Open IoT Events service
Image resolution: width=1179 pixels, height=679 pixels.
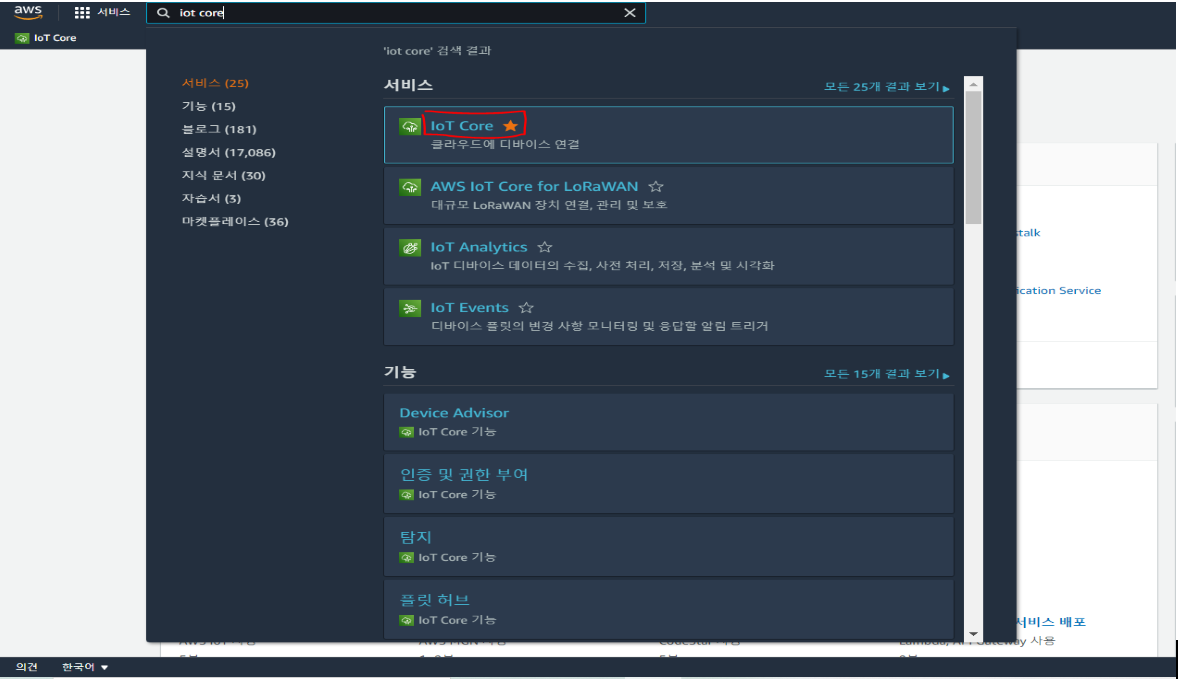click(x=469, y=308)
